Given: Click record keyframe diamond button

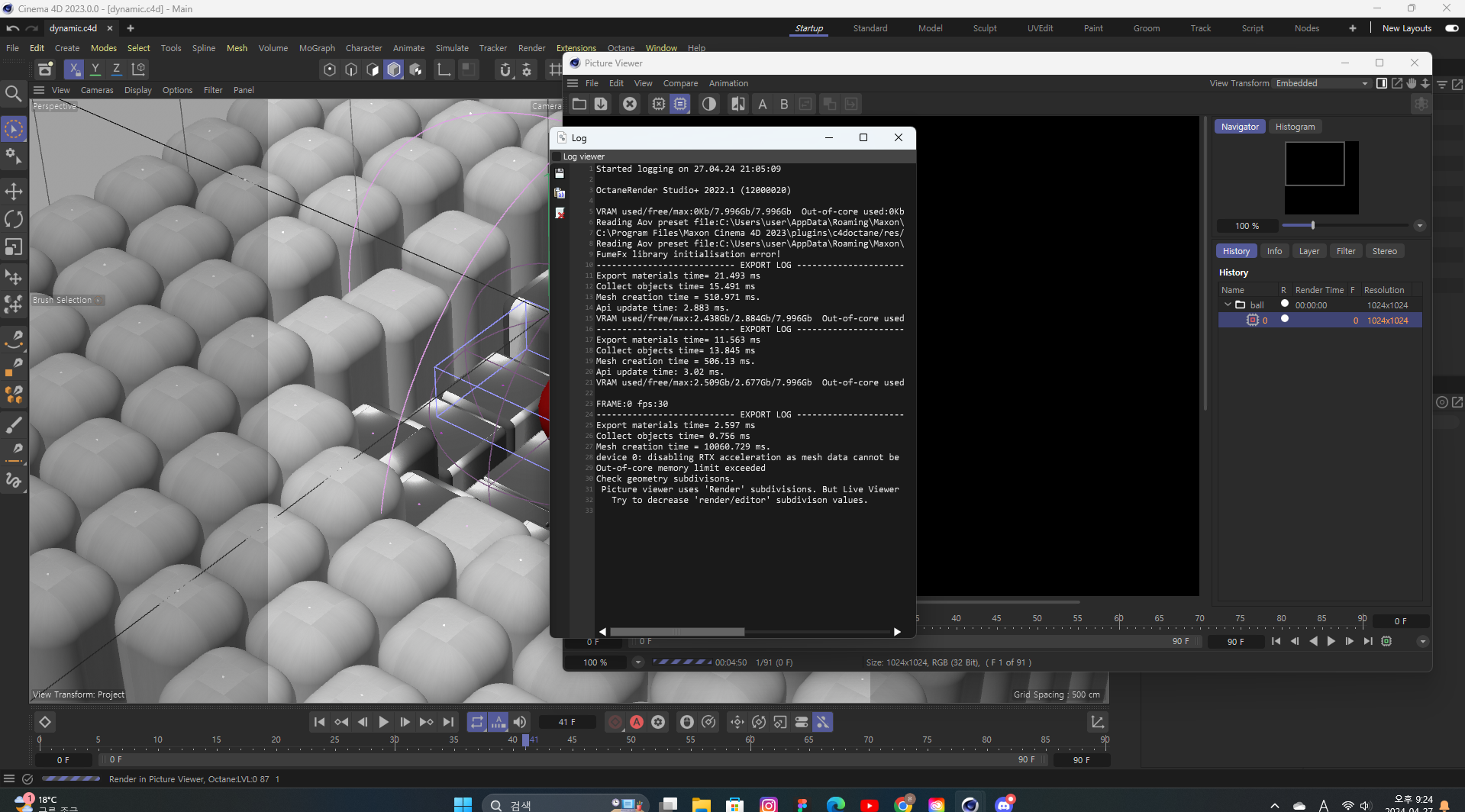Looking at the screenshot, I should click(x=615, y=722).
